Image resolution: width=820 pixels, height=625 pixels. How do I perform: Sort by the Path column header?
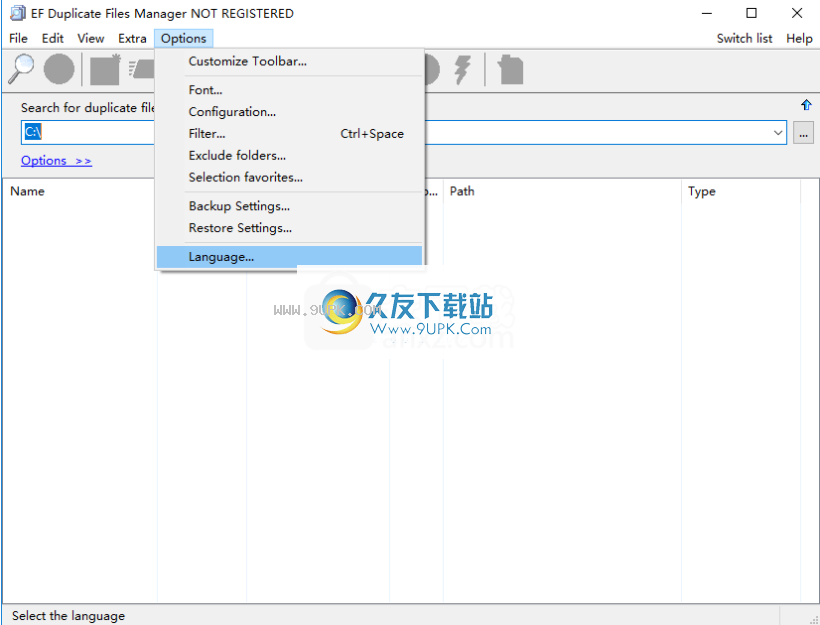click(562, 191)
